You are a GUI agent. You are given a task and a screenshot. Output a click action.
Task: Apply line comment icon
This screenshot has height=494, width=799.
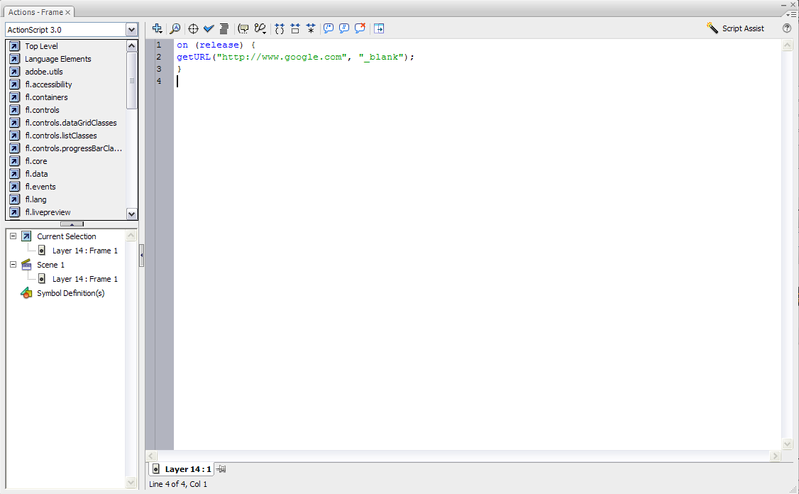click(x=344, y=29)
